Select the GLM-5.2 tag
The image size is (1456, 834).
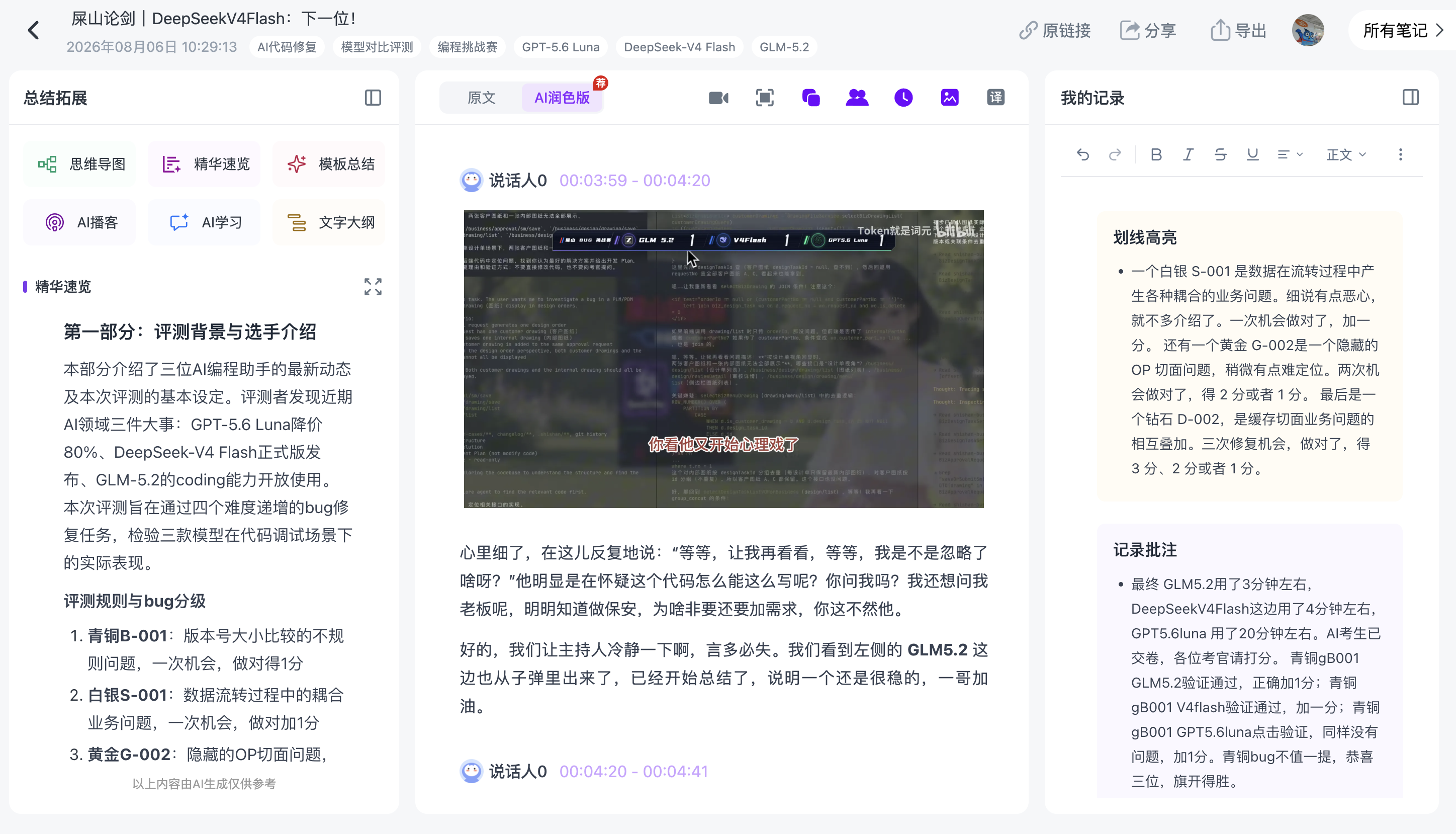784,47
